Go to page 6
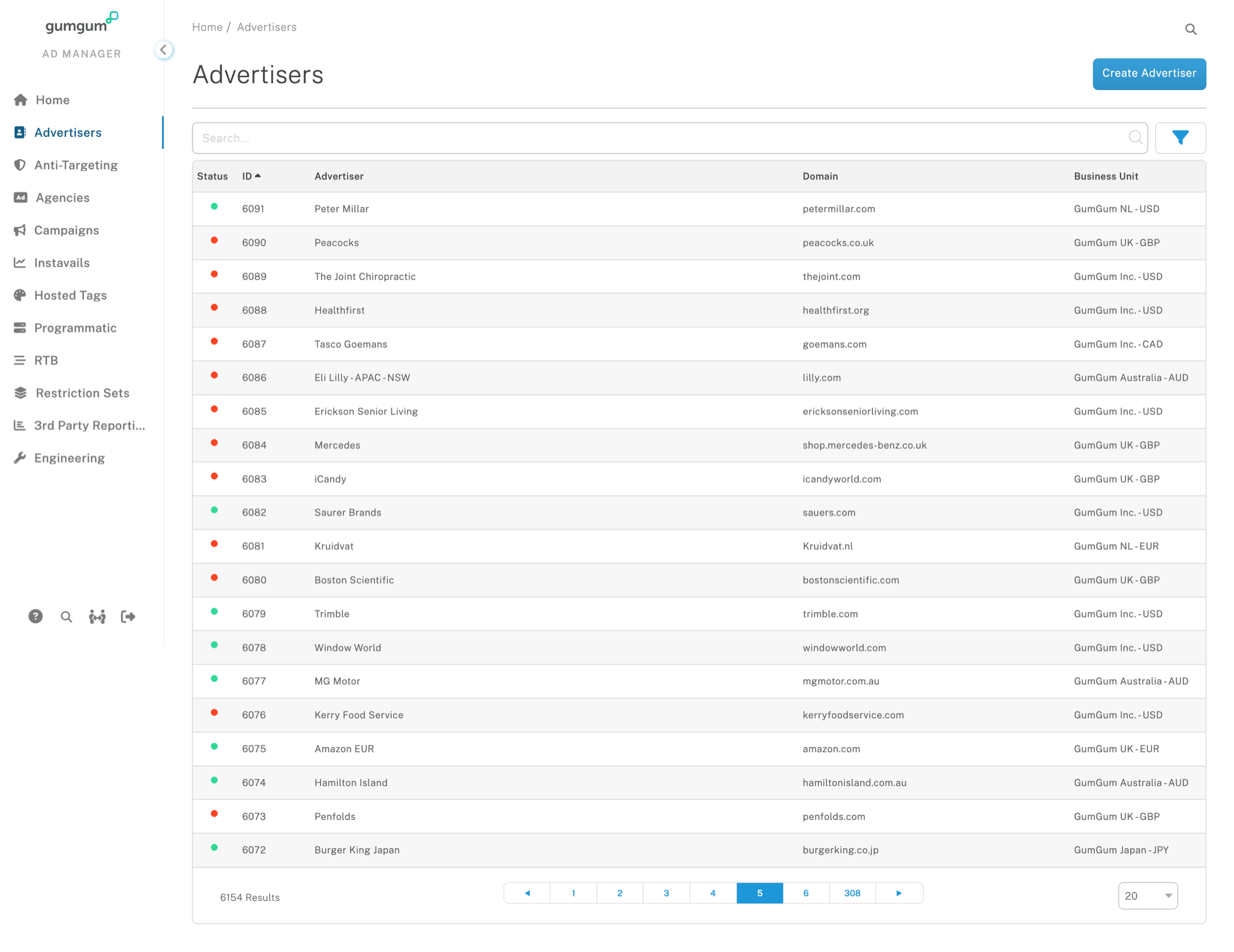Image resolution: width=1234 pixels, height=952 pixels. 806,893
